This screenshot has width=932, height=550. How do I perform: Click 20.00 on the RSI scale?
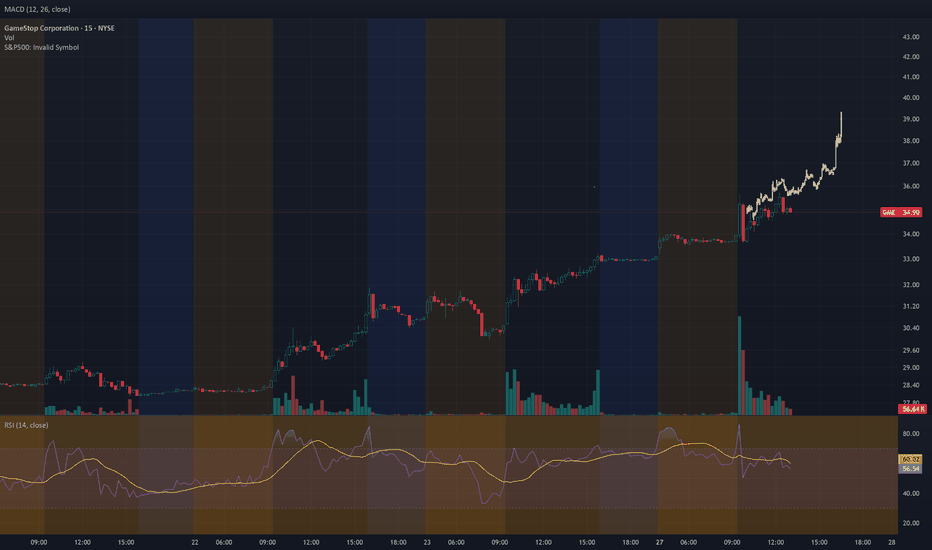(x=911, y=523)
